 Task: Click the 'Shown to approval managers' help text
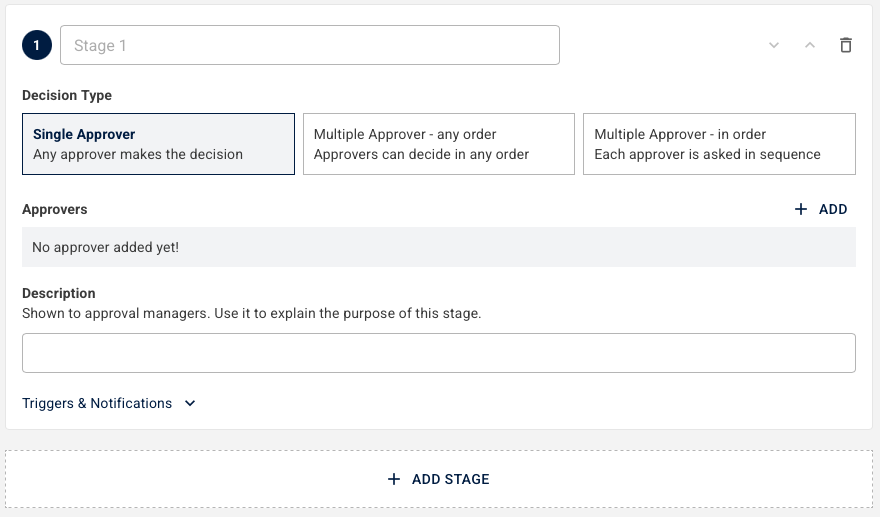251,313
